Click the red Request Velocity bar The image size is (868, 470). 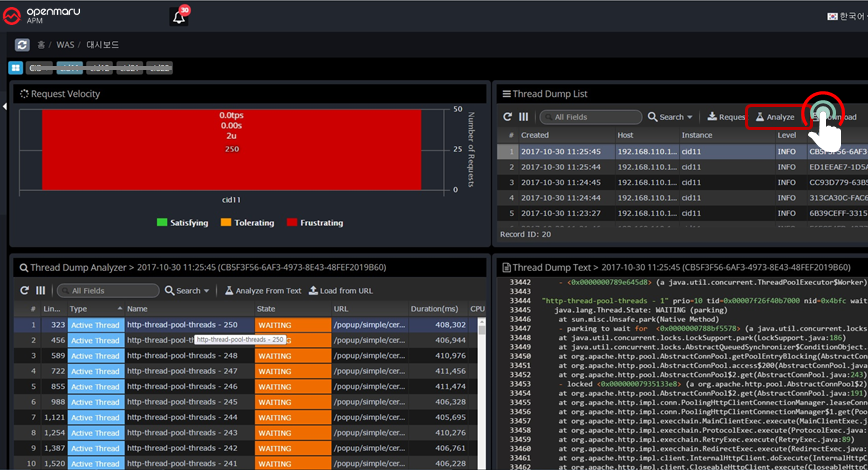231,148
